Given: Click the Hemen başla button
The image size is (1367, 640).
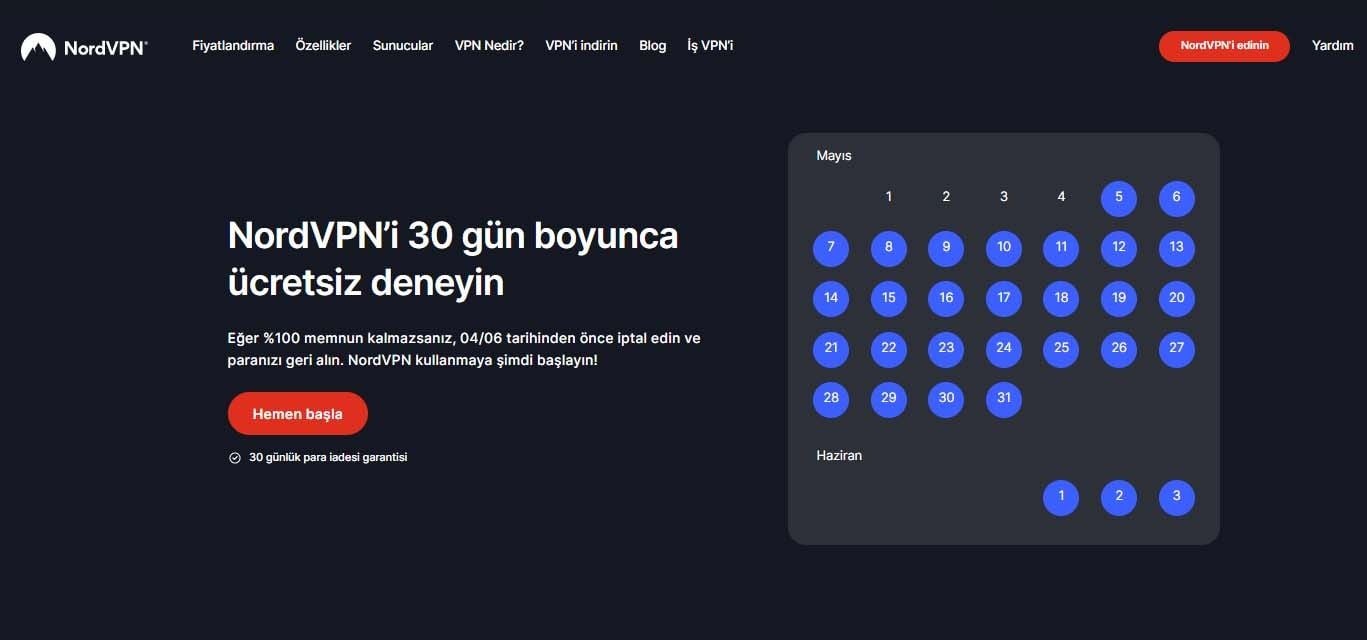Looking at the screenshot, I should pyautogui.click(x=298, y=414).
